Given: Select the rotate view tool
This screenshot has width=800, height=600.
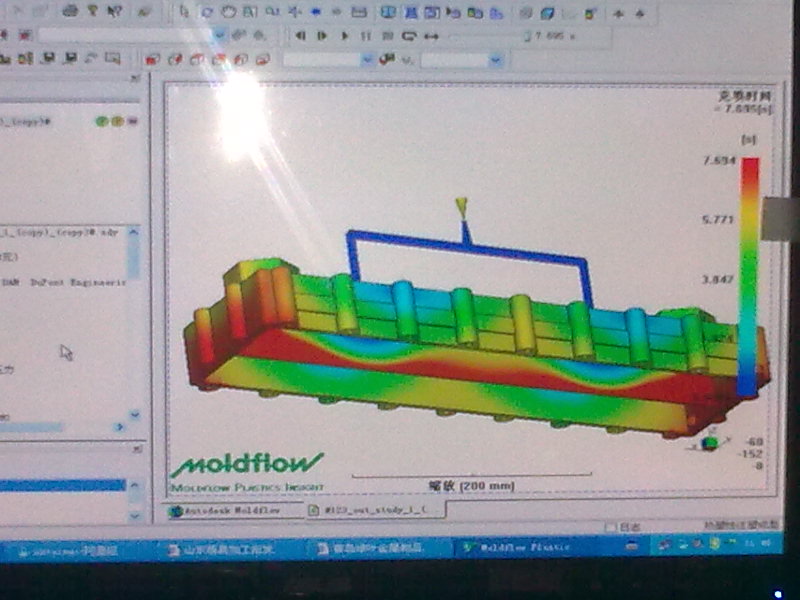Looking at the screenshot, I should 206,13.
